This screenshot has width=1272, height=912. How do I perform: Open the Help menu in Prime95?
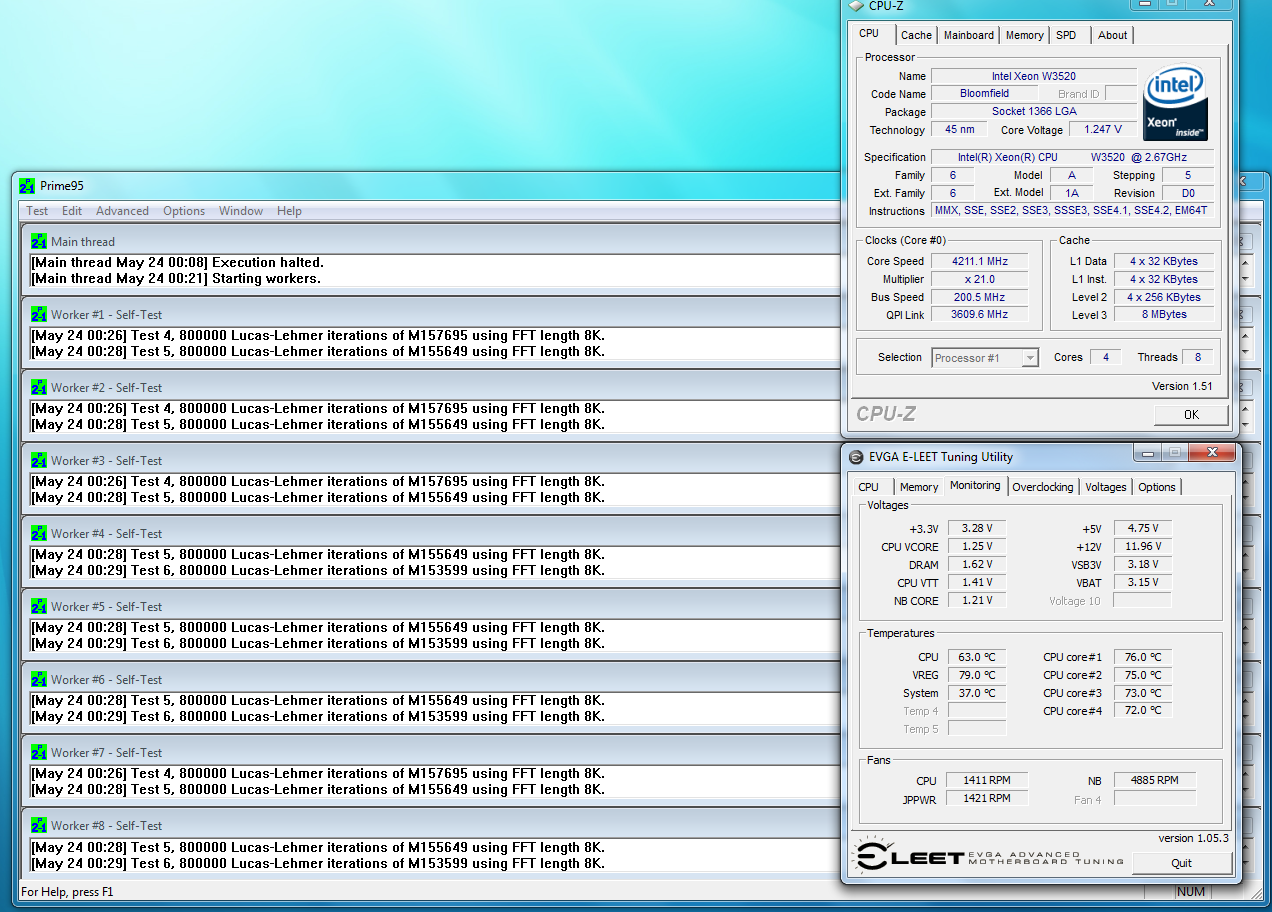click(289, 211)
